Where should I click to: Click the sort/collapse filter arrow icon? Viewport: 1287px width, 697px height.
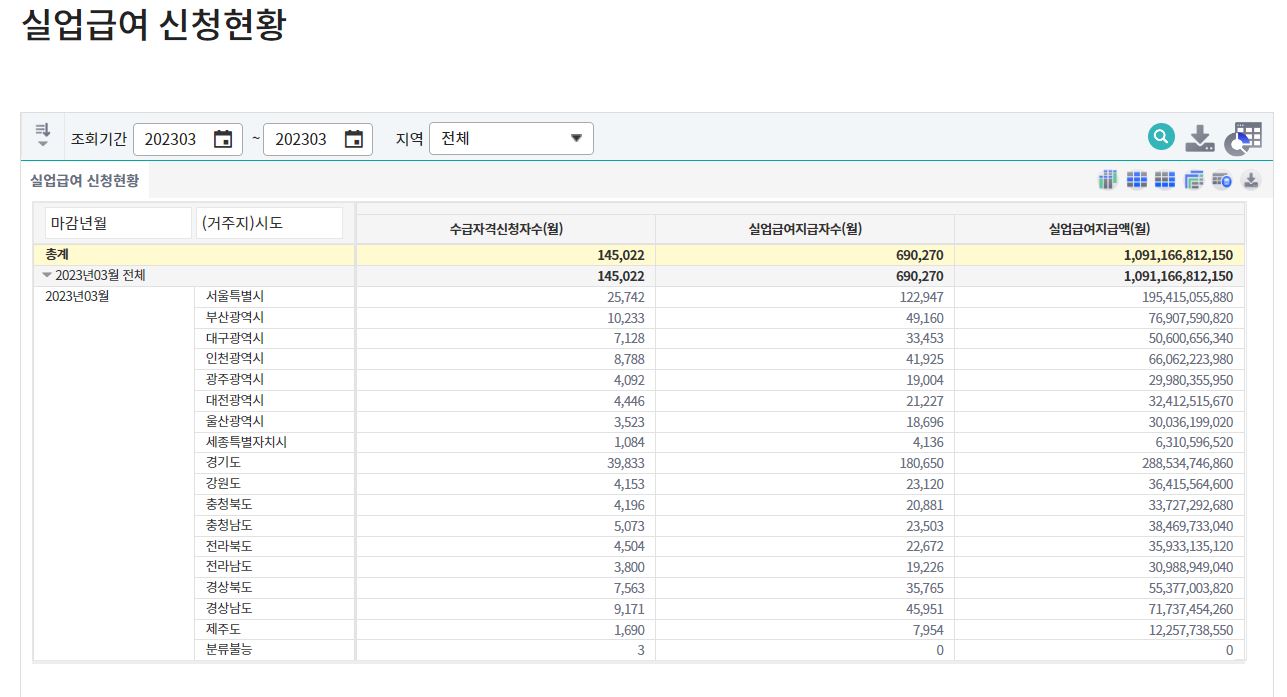tap(42, 135)
